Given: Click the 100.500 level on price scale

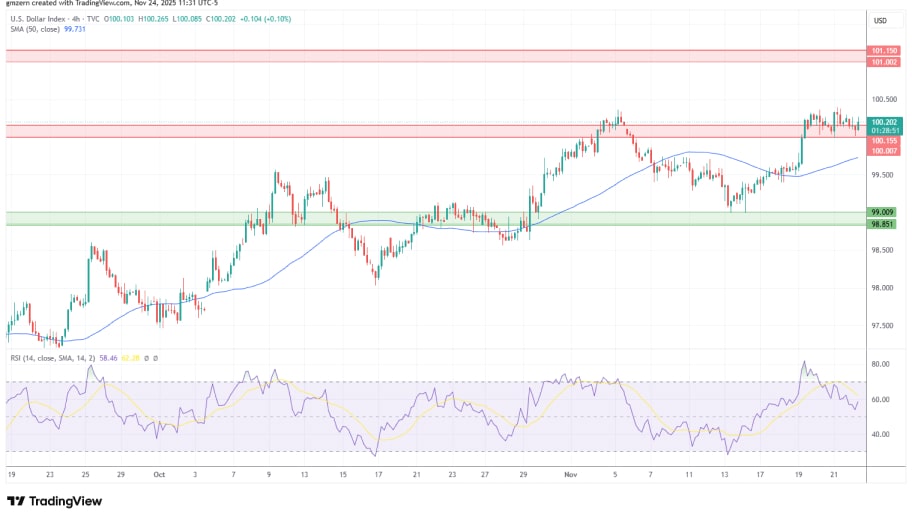Looking at the screenshot, I should 883,99.
